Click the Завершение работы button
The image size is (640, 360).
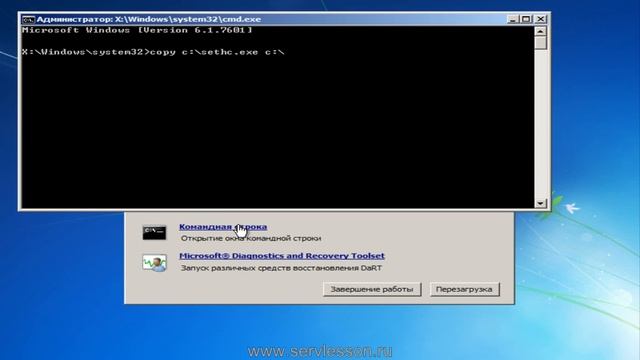click(x=372, y=289)
